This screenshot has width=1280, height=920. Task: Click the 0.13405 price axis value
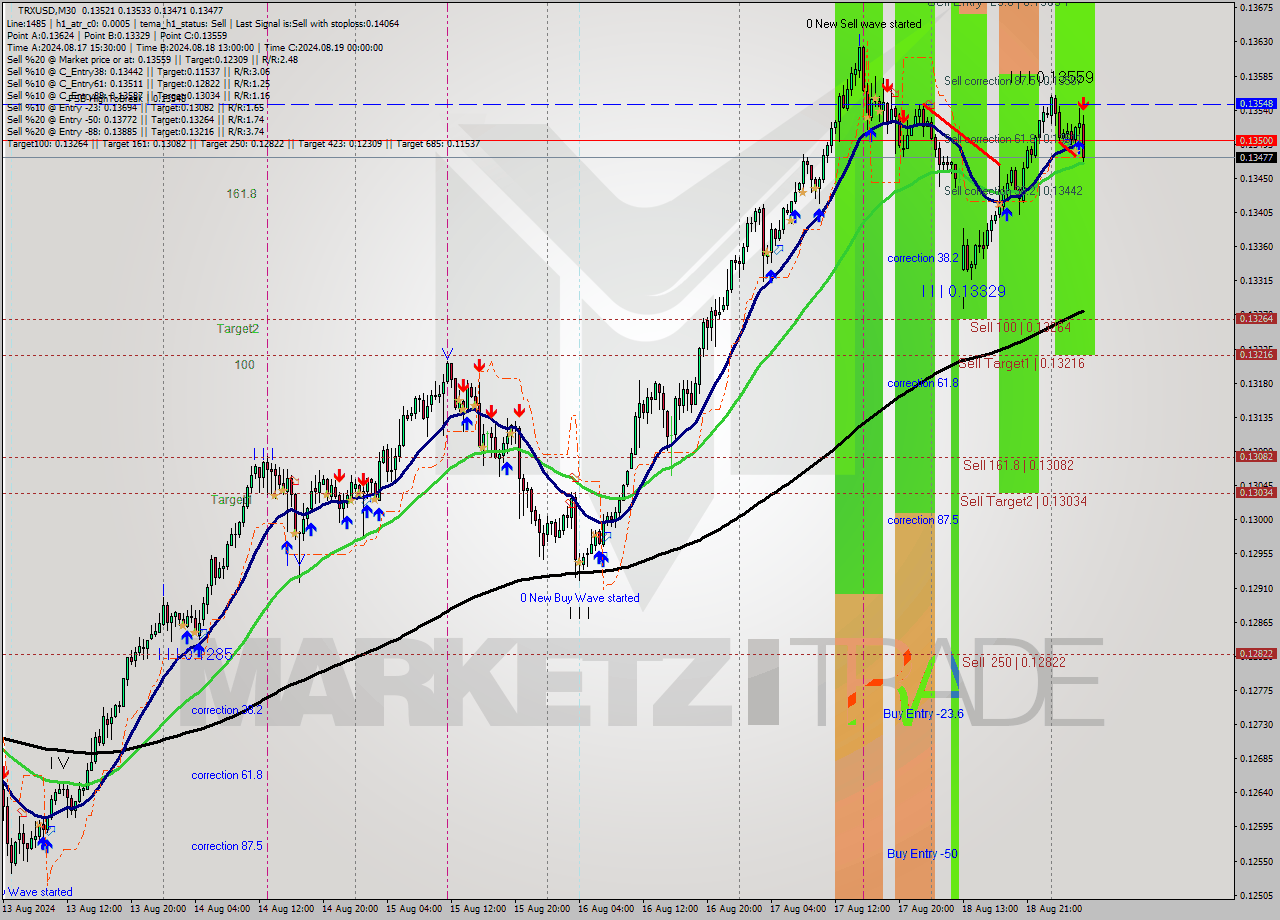1256,212
